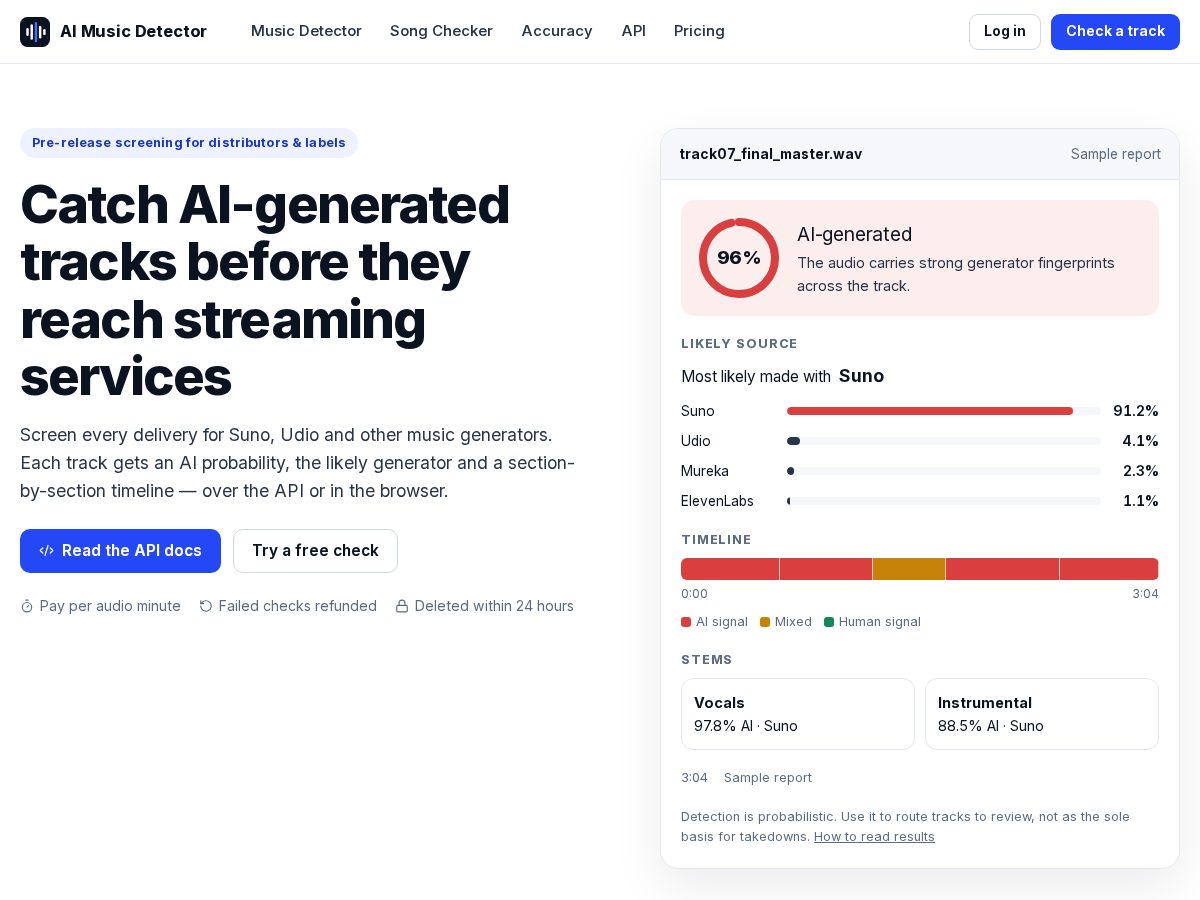Click the track07_final_master.wav file name
Screen dimensions: 1200x900
(771, 154)
